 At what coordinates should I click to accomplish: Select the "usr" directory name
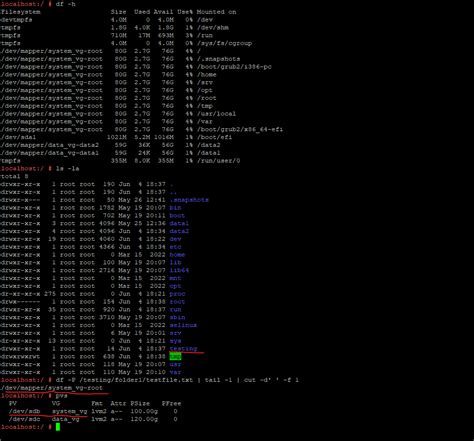point(175,365)
